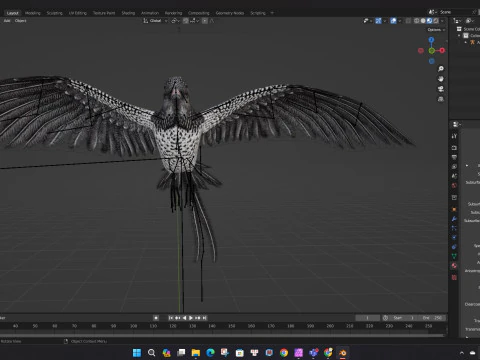The height and width of the screenshot is (360, 480).
Task: Click the current frame number field
Action: (367, 318)
